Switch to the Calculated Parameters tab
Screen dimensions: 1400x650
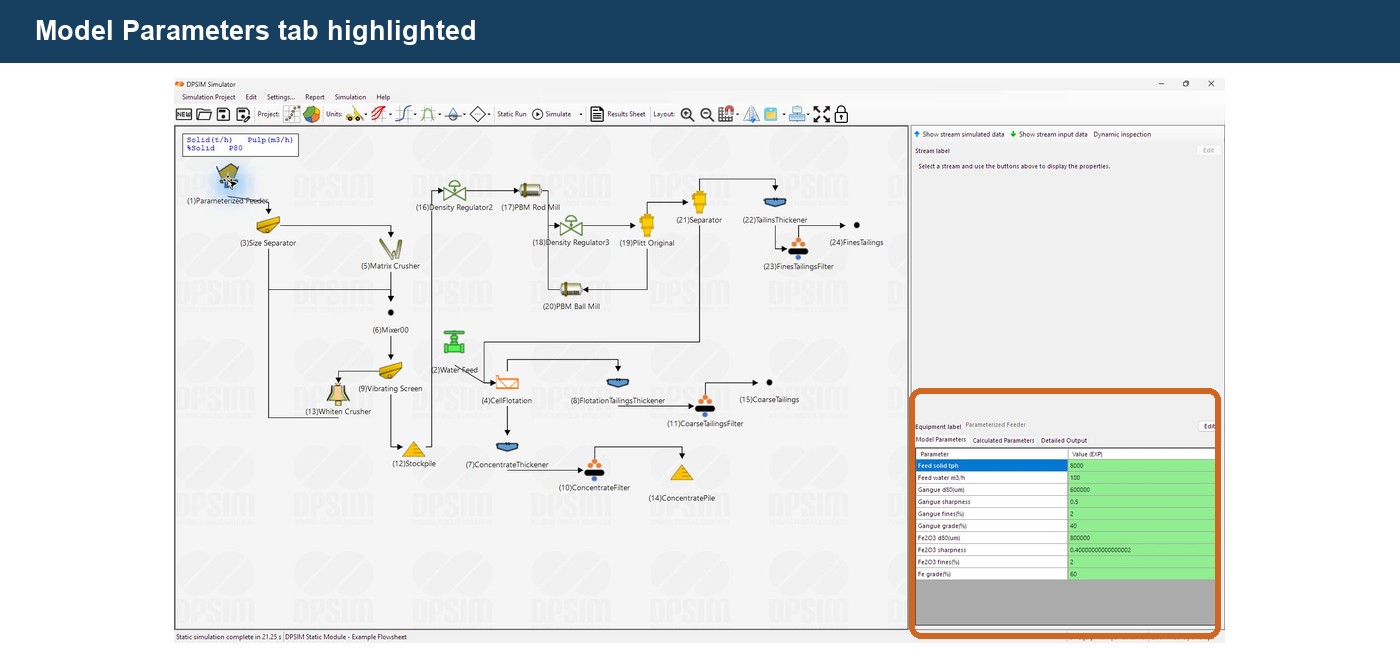1003,440
